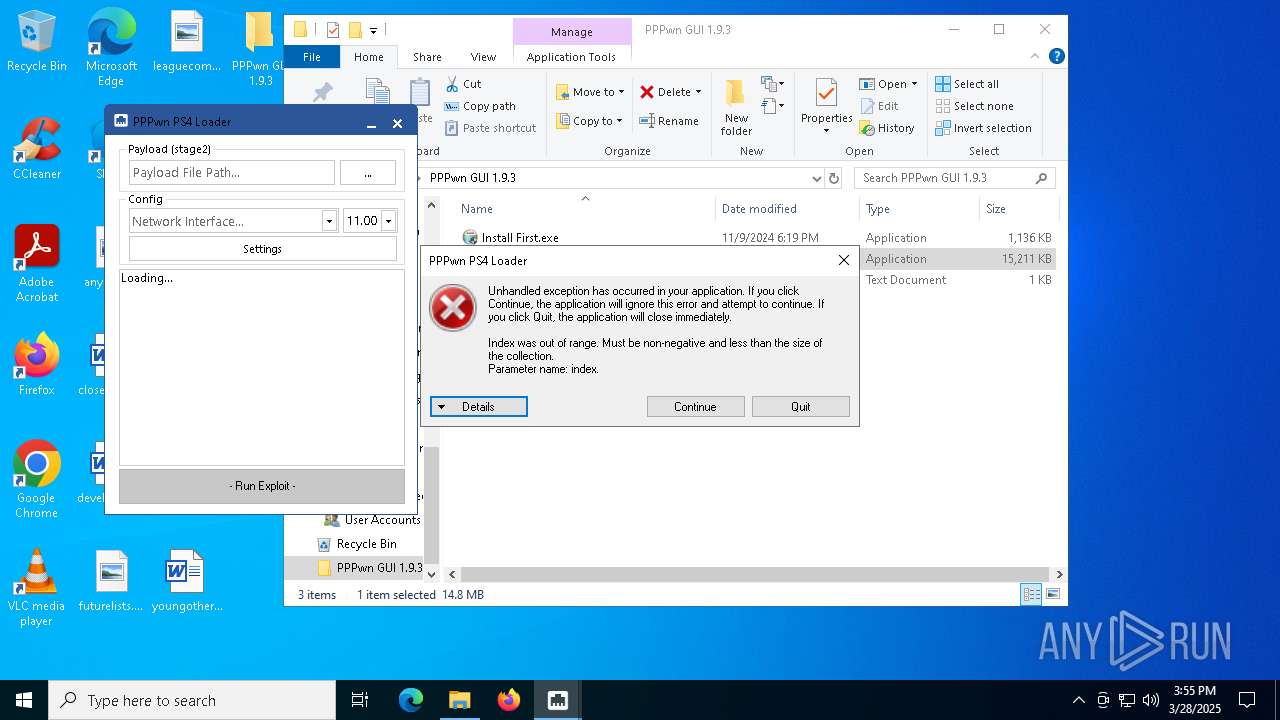The height and width of the screenshot is (720, 1280).
Task: Open youngother Word document on desktop
Action: pyautogui.click(x=186, y=581)
